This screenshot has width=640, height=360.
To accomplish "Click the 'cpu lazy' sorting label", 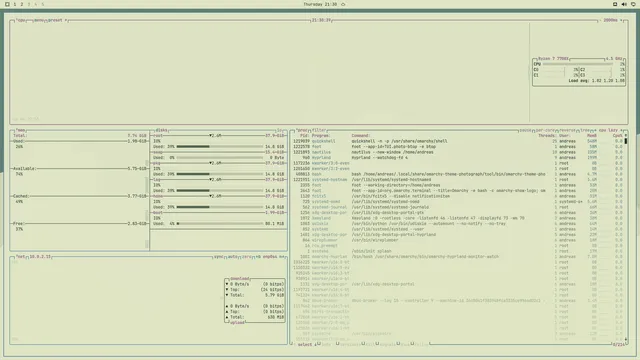I will (x=608, y=130).
